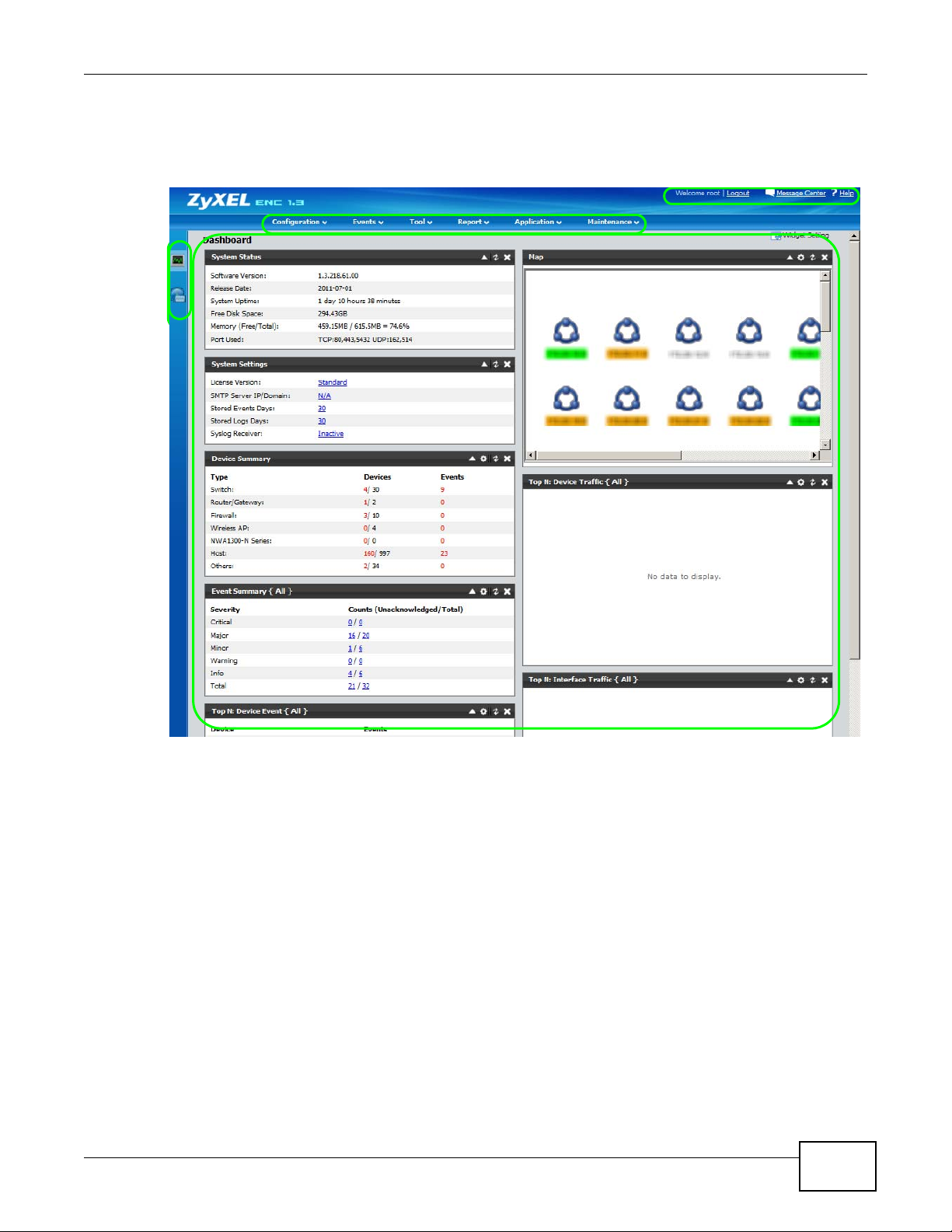This screenshot has width=952, height=1232.
Task: Click the Inactive Syslog Receiver link
Action: [x=330, y=434]
